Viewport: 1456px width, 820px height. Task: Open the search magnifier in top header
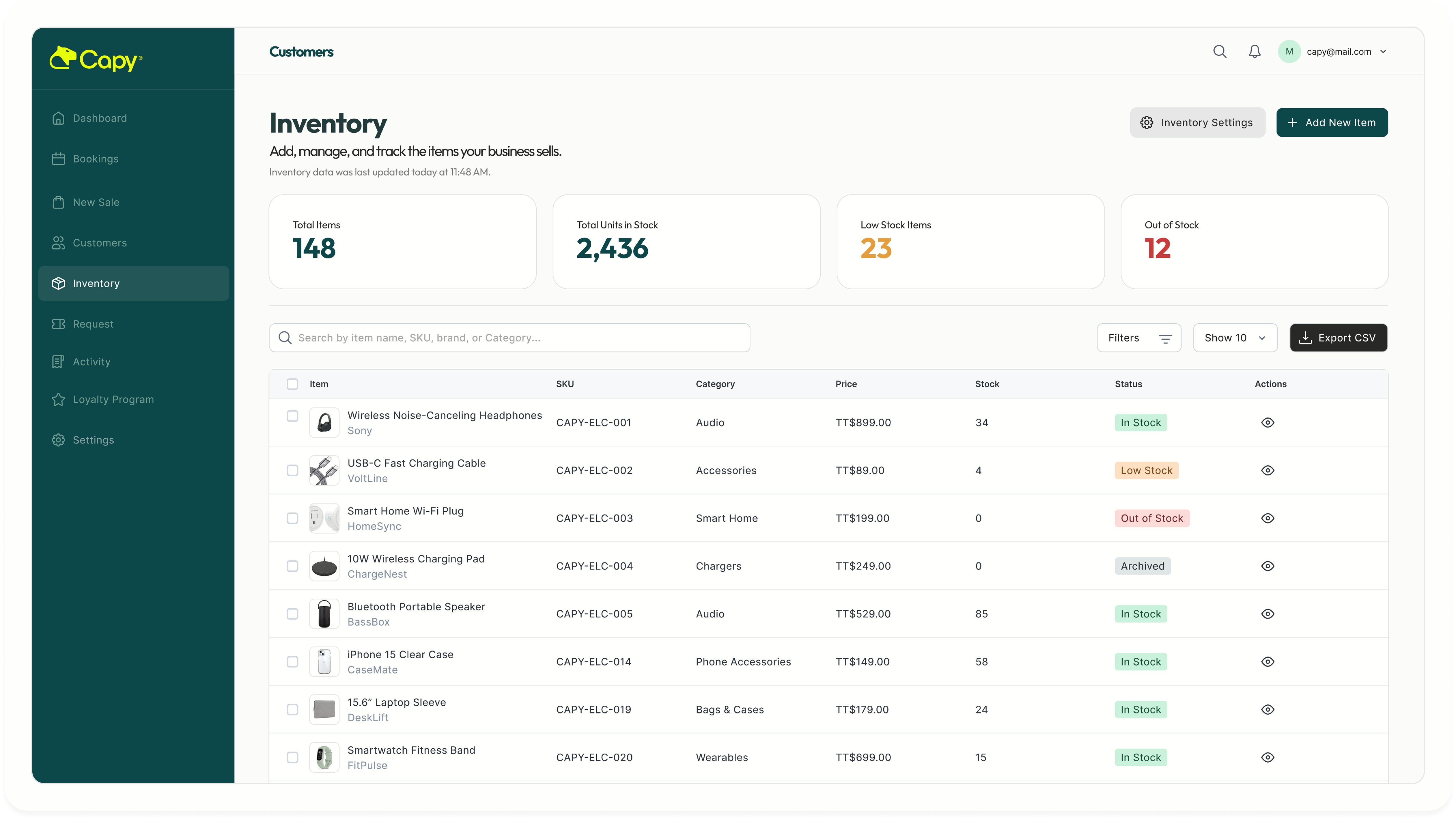pyautogui.click(x=1220, y=51)
